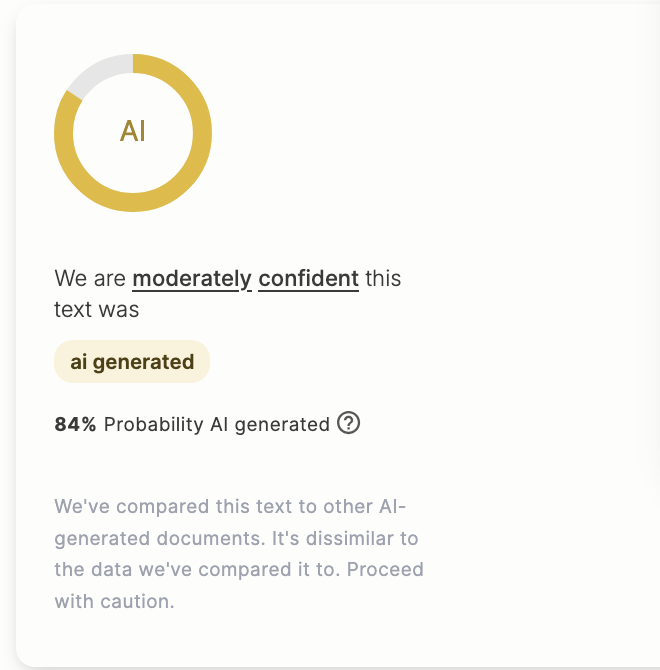The width and height of the screenshot is (660, 670).
Task: Click the "text was" line above the badge
Action: click(x=96, y=310)
